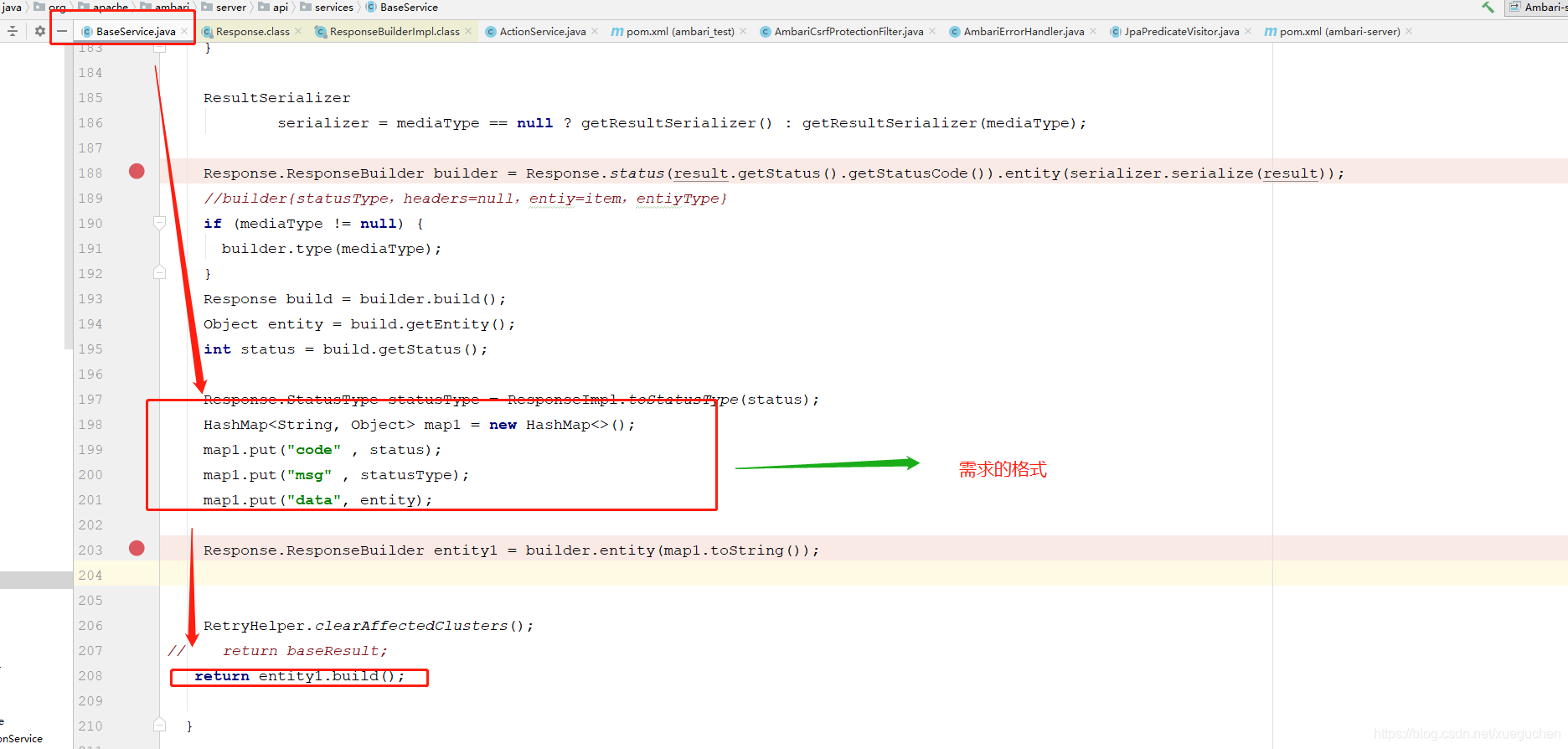Open the pom.xml (ambari-server) tab
Screen dimensions: 1568x749
(1338, 32)
